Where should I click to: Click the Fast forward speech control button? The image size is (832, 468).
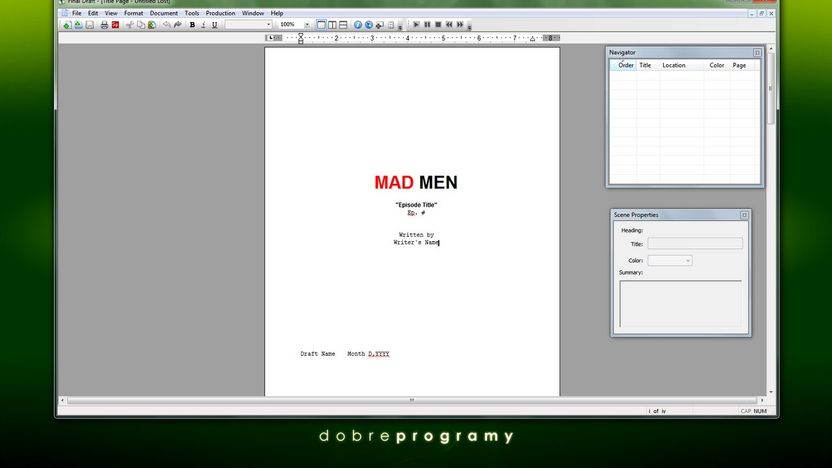(460, 24)
